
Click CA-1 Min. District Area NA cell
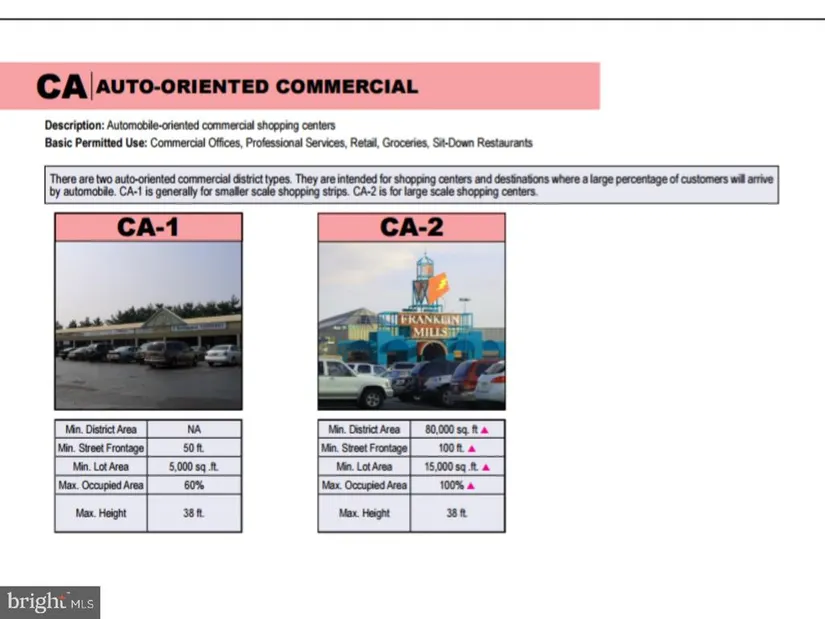point(194,429)
